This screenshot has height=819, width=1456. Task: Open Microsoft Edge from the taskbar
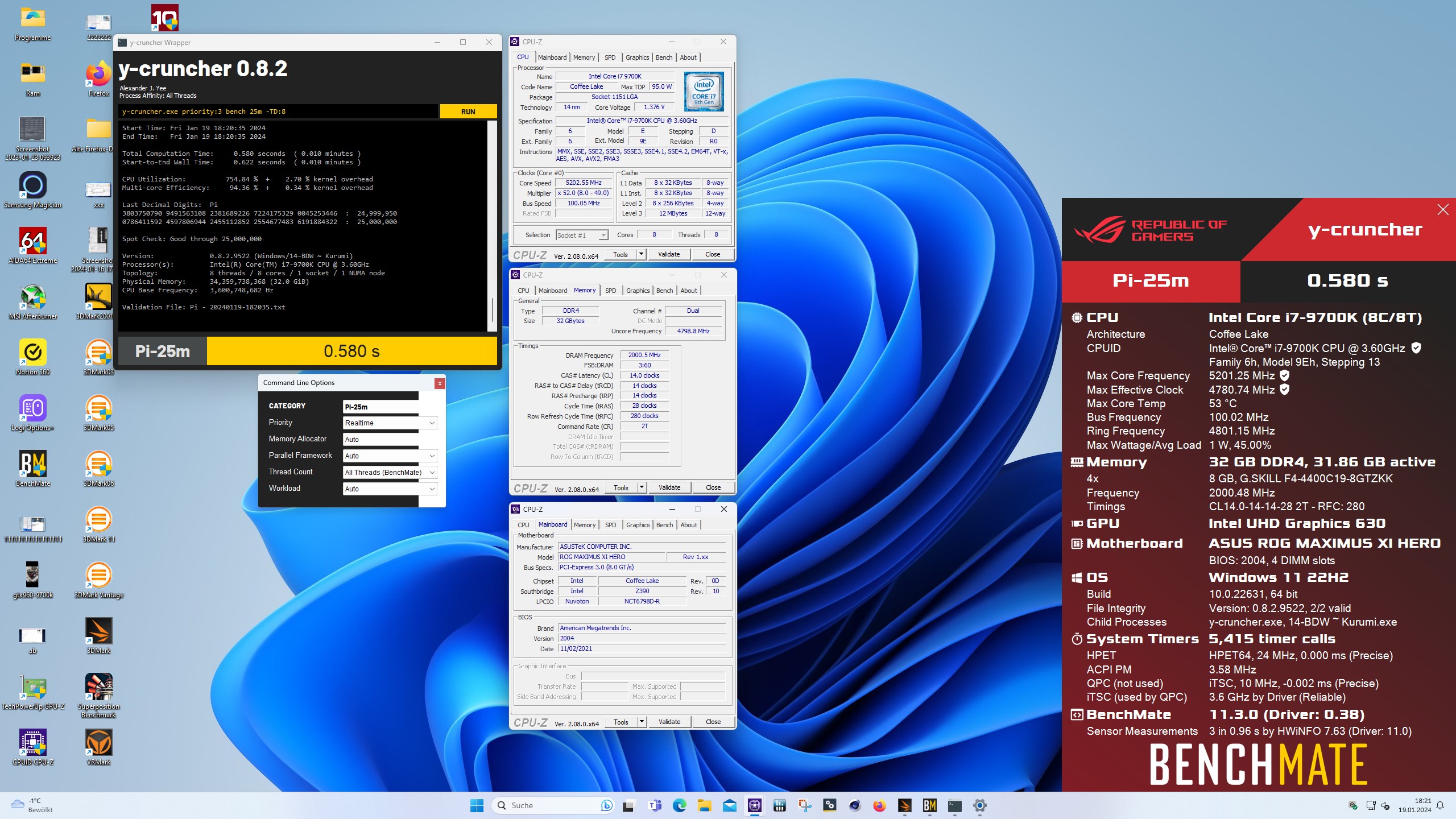pos(680,805)
